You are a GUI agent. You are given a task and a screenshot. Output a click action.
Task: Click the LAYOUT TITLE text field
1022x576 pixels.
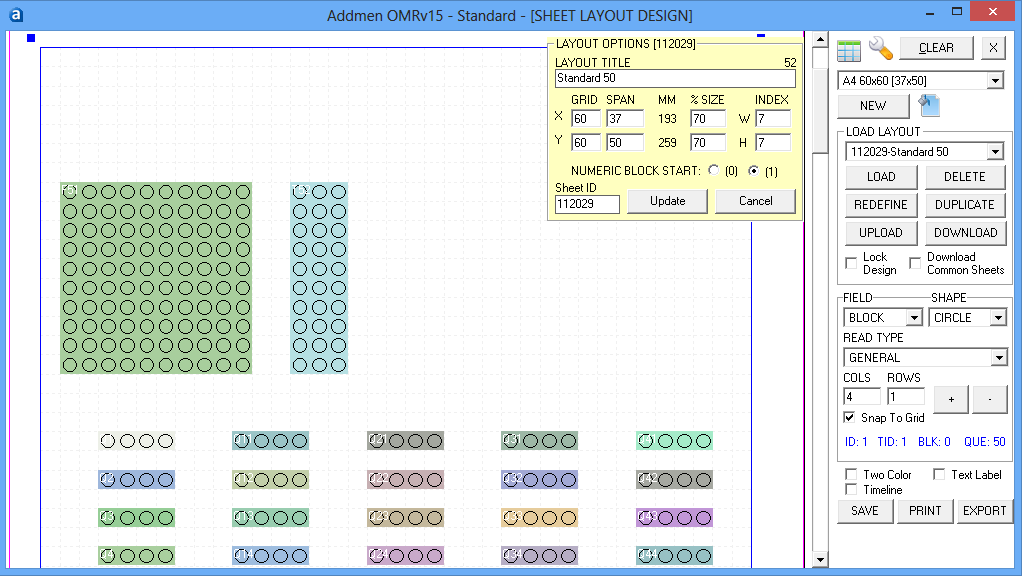tap(675, 78)
